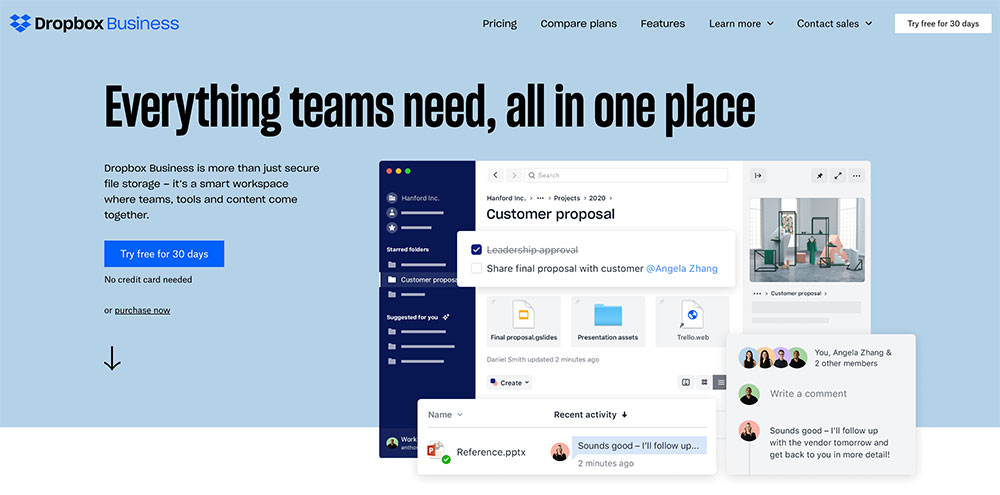
Task: Open the Pricing page
Action: 499,24
